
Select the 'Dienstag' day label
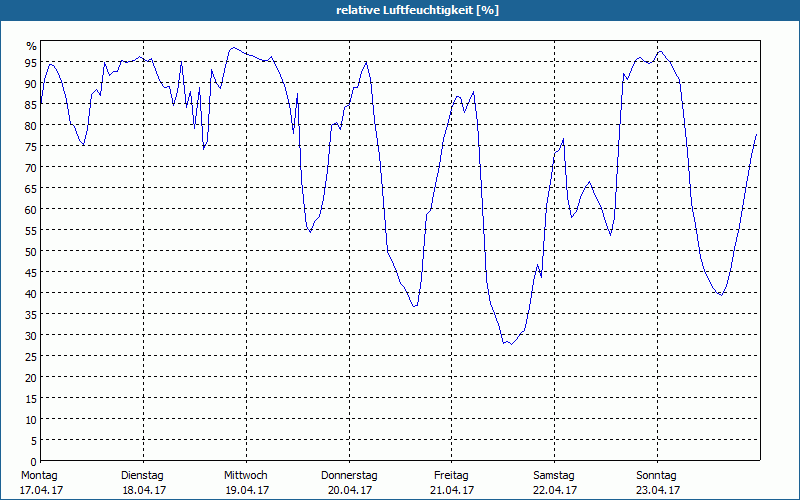pyautogui.click(x=142, y=476)
